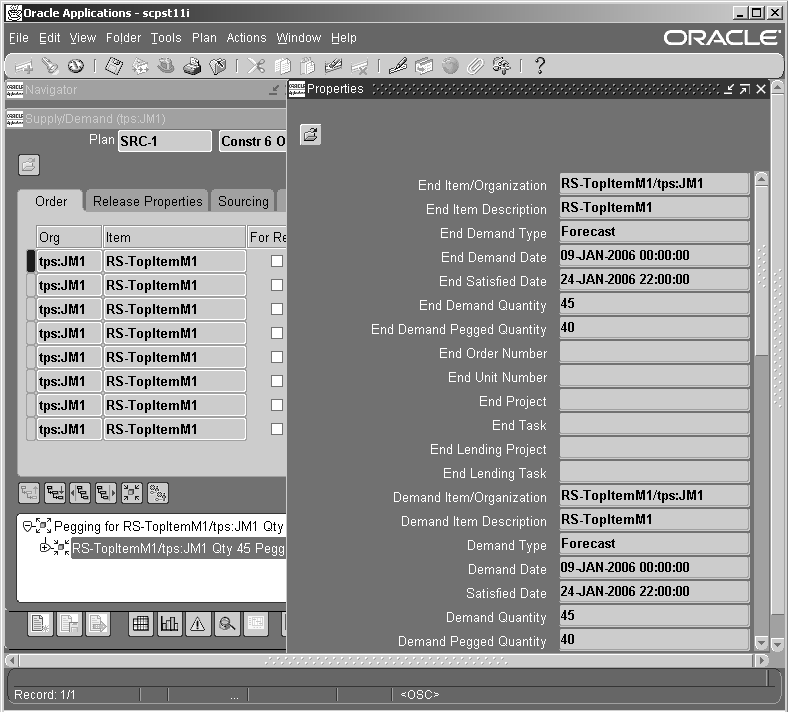Check the For Release box in sixth row
Viewport: 788px width, 712px height.
coord(277,381)
